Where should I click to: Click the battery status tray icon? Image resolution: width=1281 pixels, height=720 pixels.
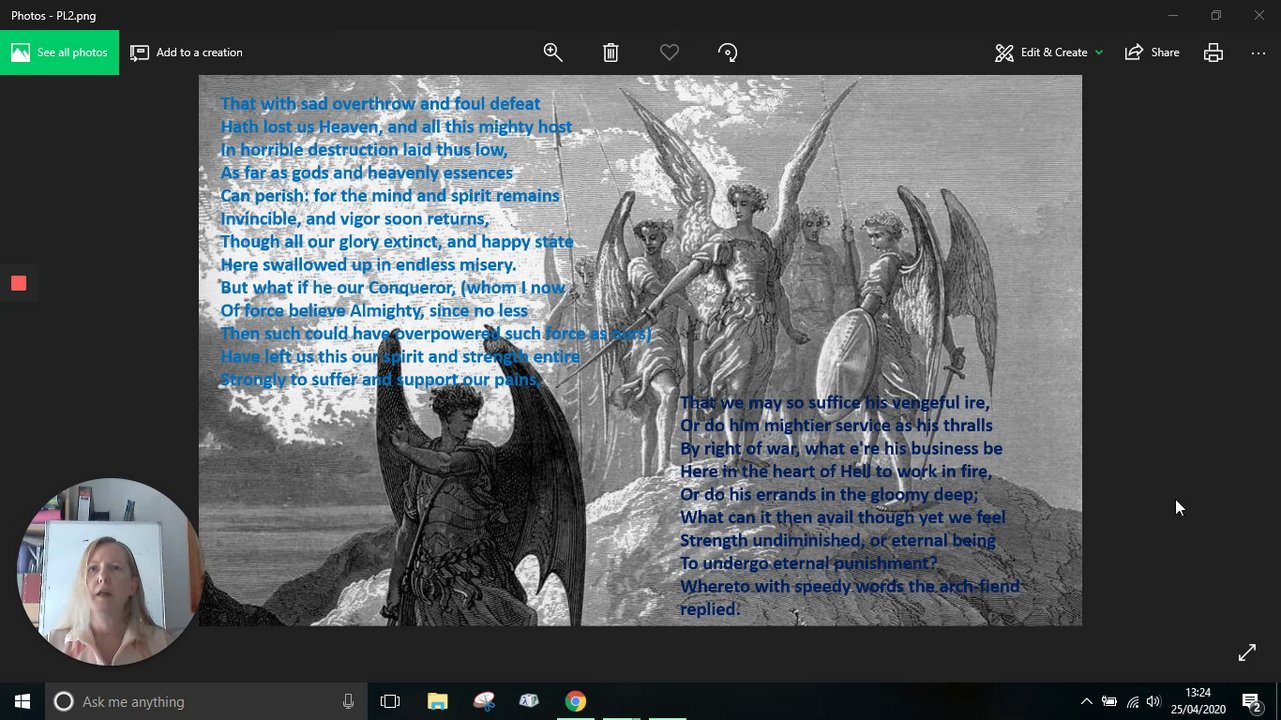coord(1109,701)
